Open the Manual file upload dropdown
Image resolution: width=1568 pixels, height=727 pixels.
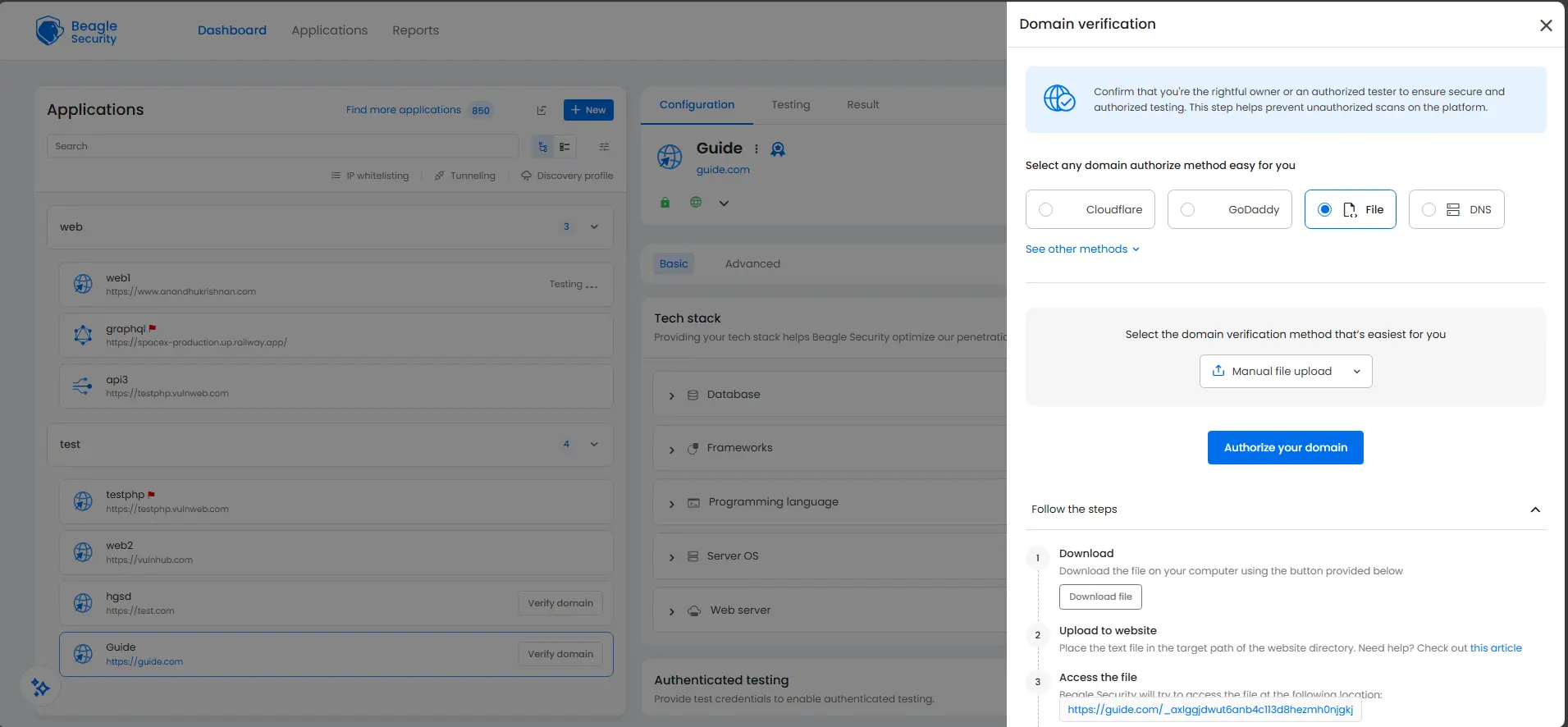coord(1285,372)
